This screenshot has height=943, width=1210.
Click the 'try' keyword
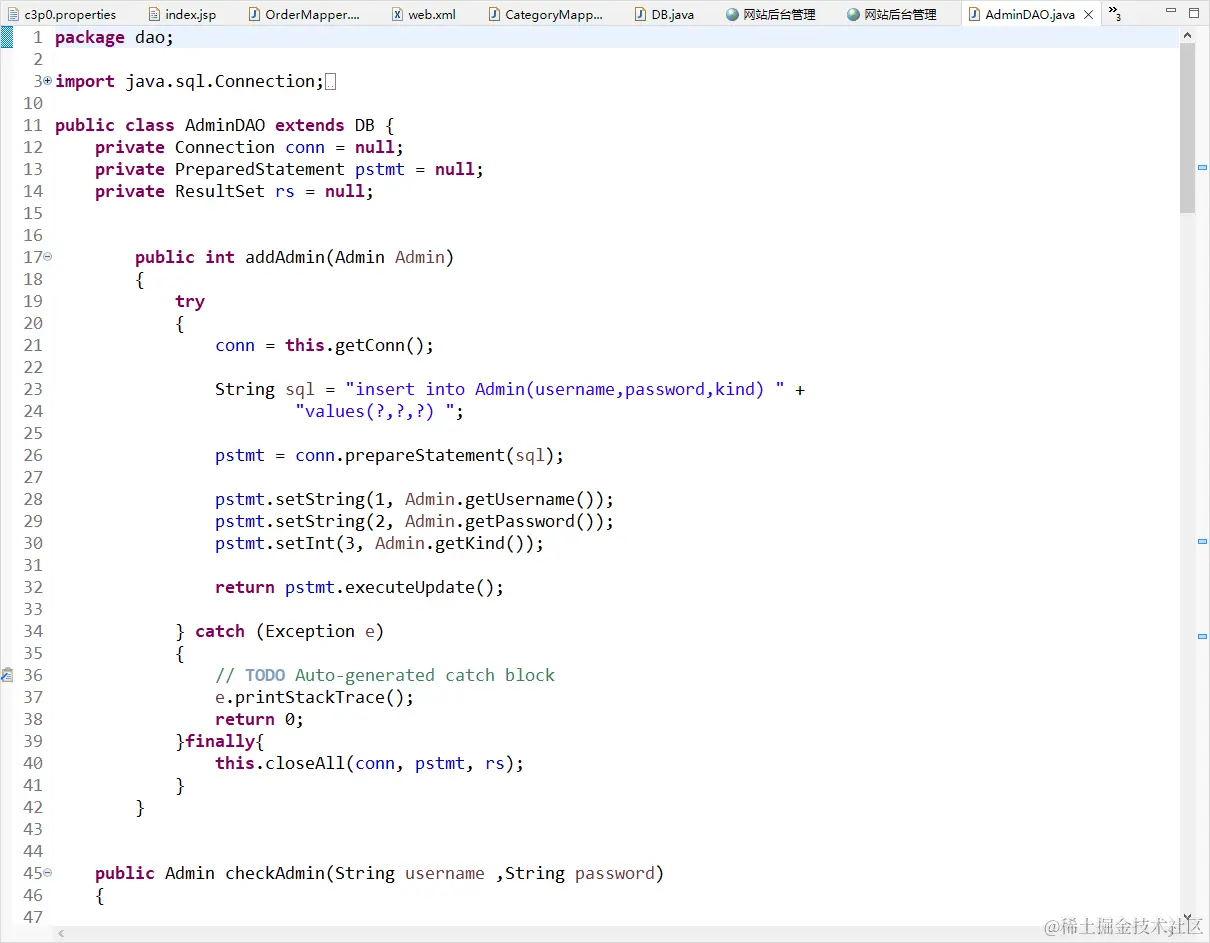pyautogui.click(x=190, y=302)
